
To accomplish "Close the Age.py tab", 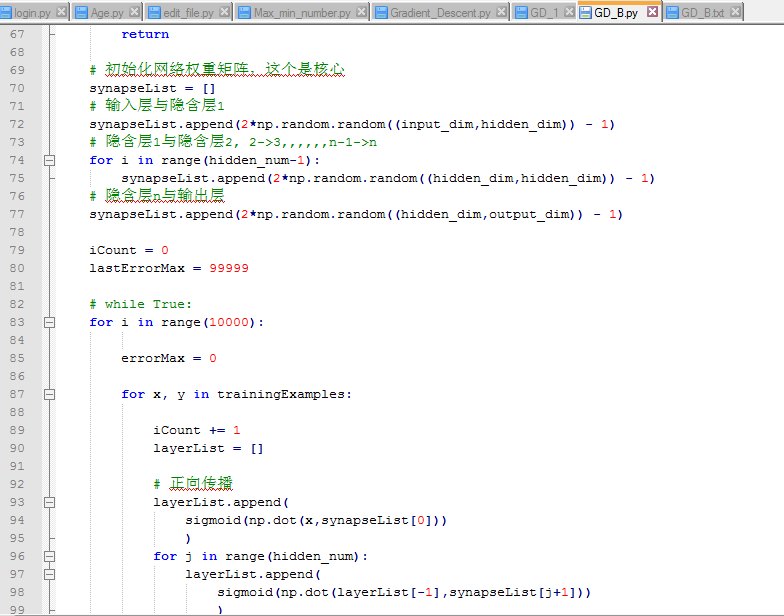I will pyautogui.click(x=134, y=12).
